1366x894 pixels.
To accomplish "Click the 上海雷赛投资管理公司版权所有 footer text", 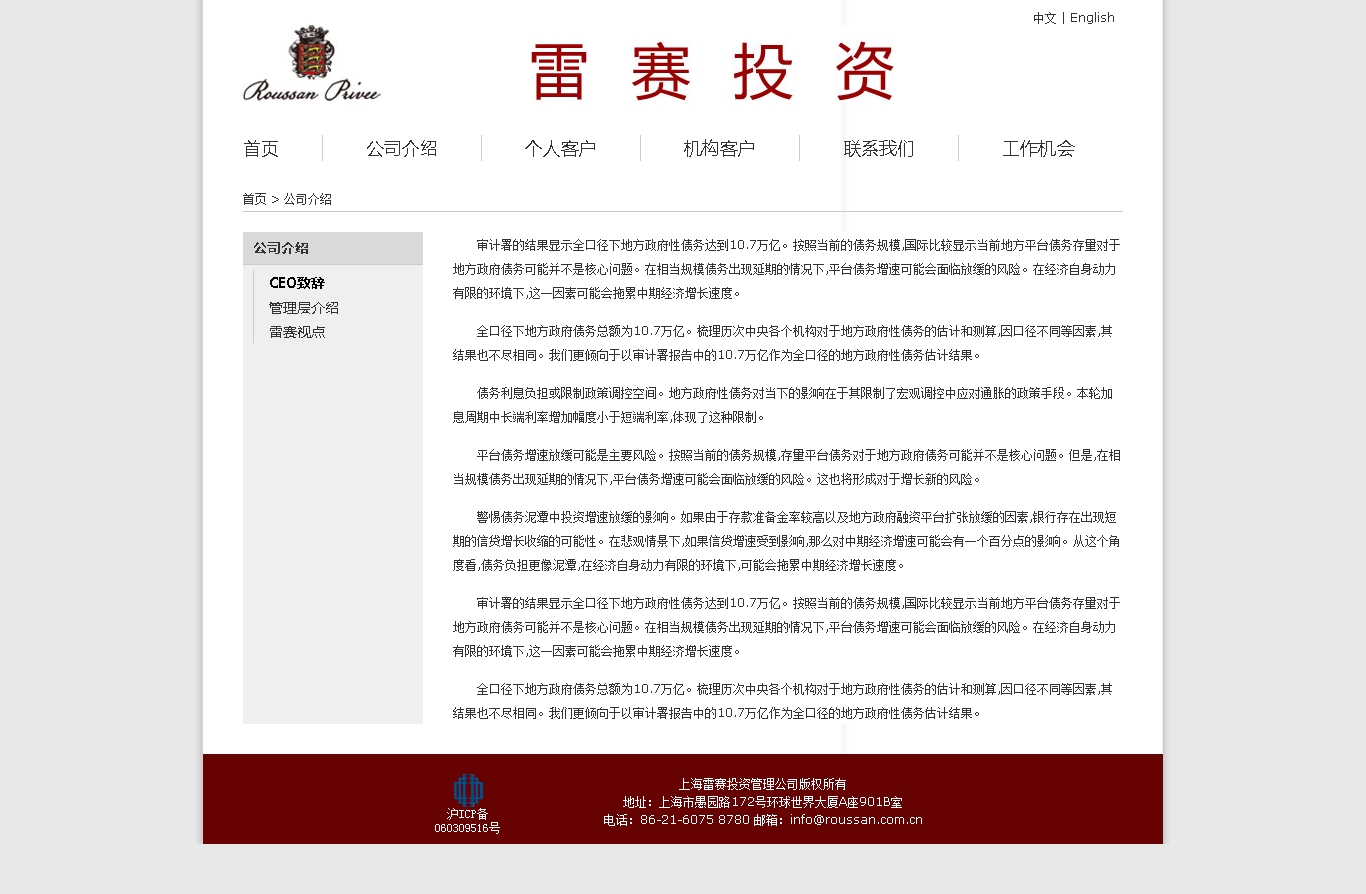I will pos(762,784).
